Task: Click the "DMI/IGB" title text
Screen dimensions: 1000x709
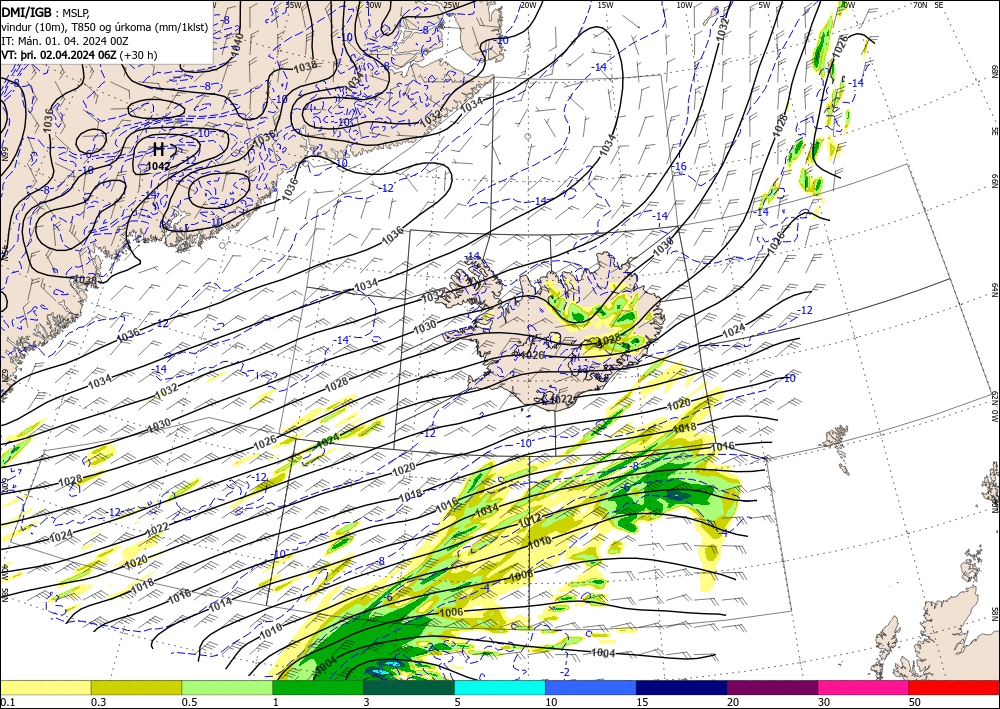Action: click(26, 11)
